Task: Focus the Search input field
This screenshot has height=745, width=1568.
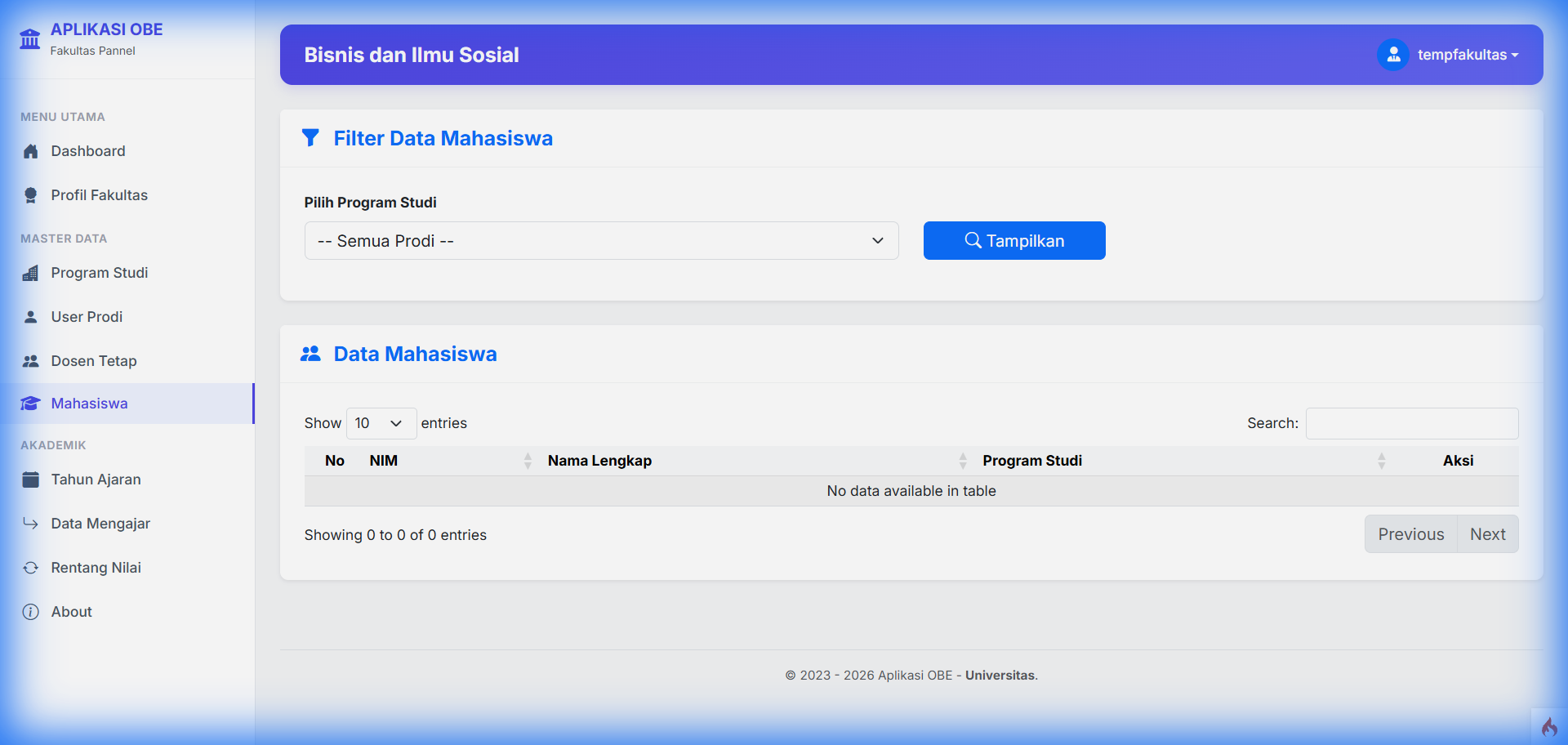Action: tap(1411, 423)
